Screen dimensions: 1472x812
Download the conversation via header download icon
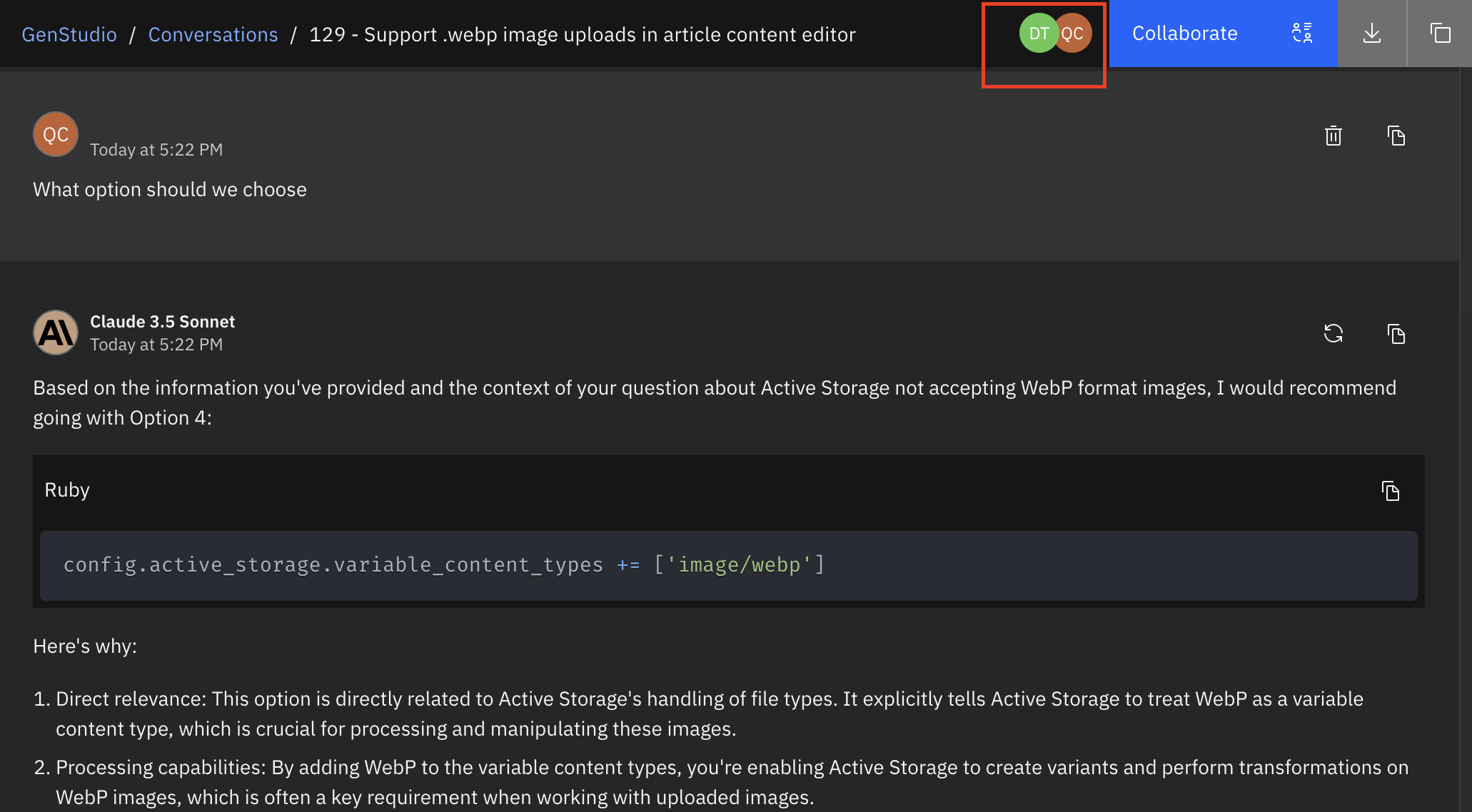1371,34
